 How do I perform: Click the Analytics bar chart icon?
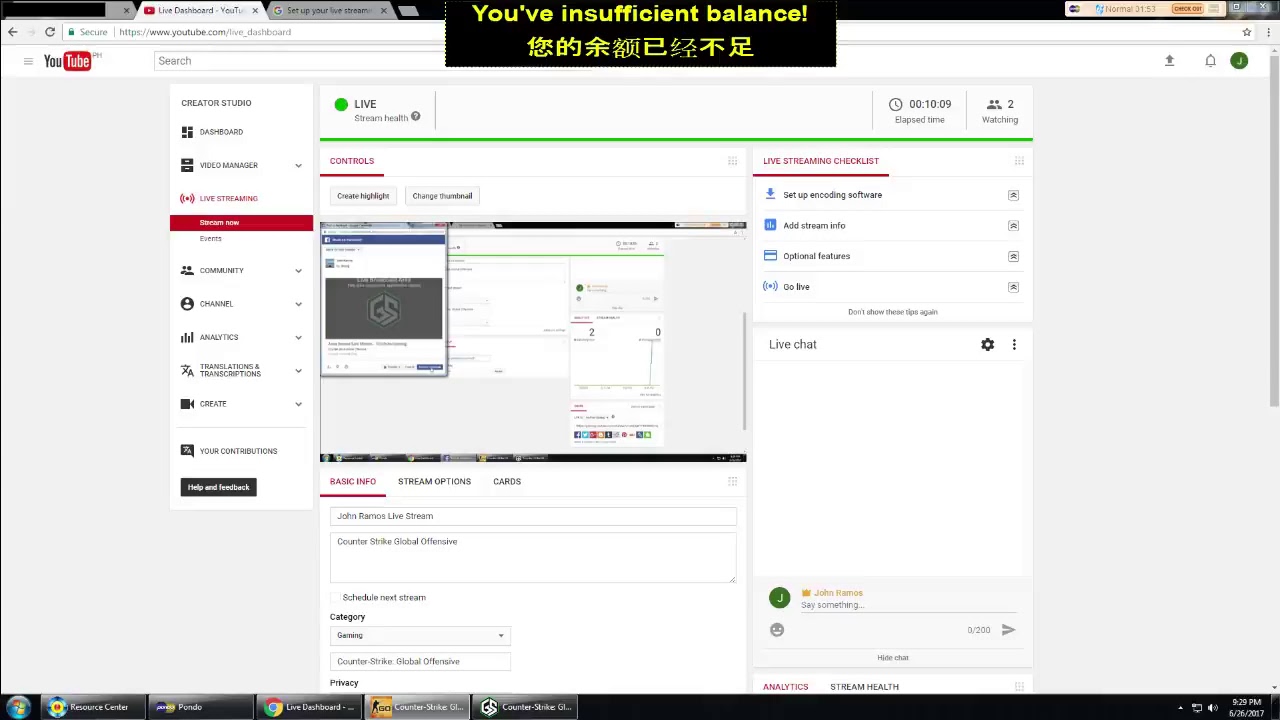187,337
